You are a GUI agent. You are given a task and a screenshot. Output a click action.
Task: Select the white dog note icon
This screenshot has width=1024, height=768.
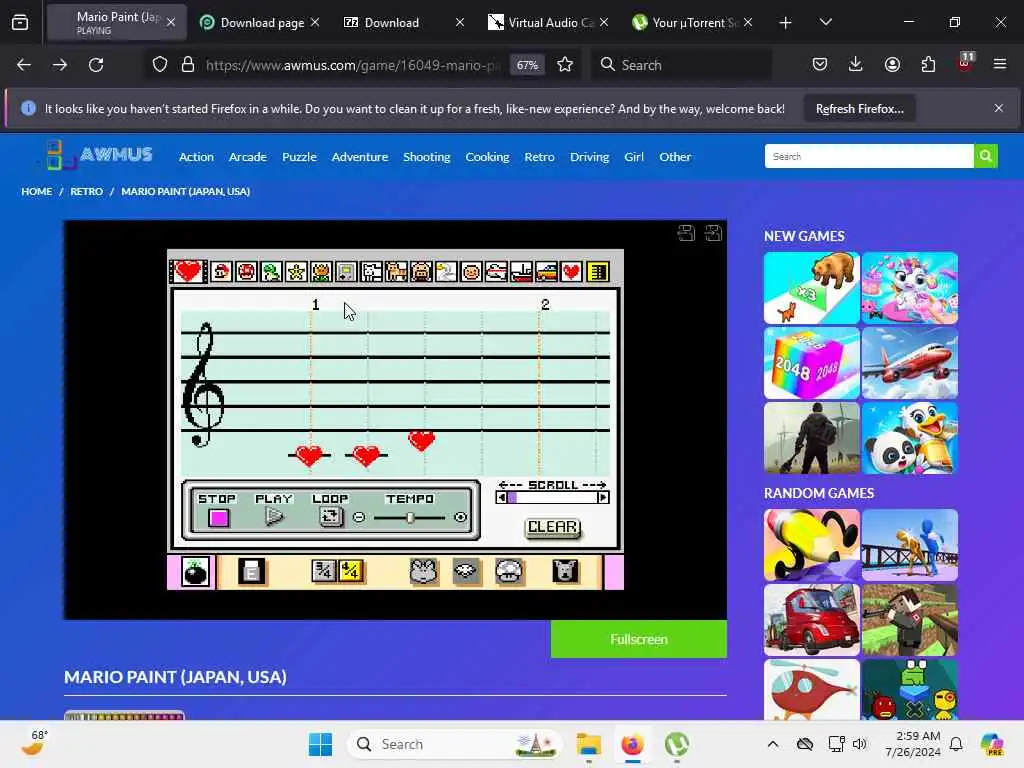pos(371,272)
